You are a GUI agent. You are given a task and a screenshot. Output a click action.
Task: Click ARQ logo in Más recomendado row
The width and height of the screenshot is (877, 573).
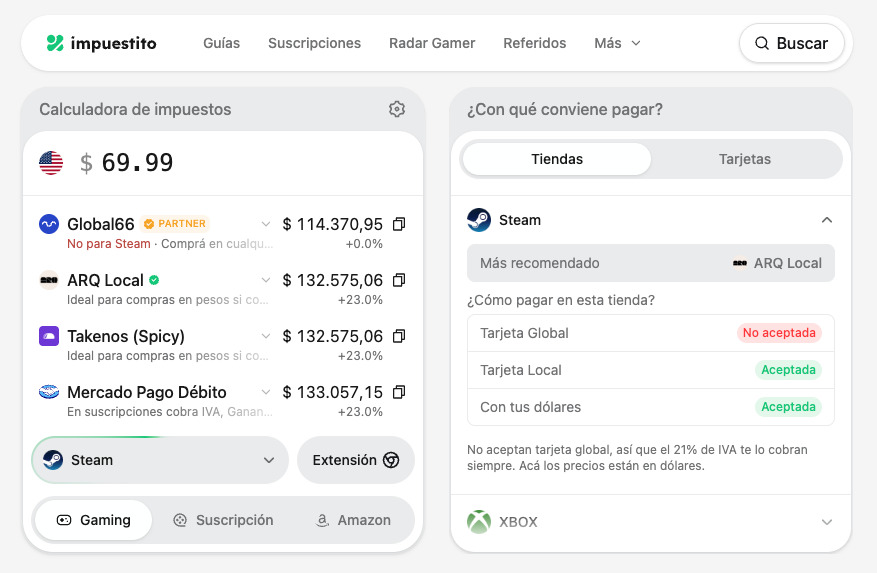click(x=739, y=263)
